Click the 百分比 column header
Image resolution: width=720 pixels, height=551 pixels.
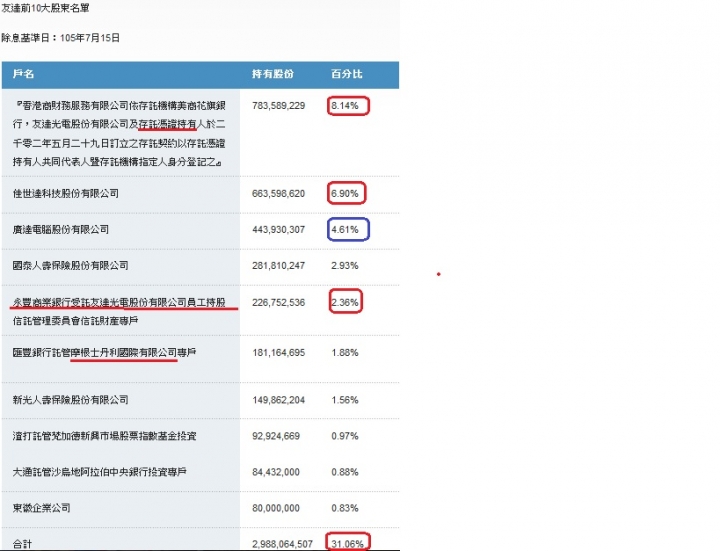(x=347, y=74)
